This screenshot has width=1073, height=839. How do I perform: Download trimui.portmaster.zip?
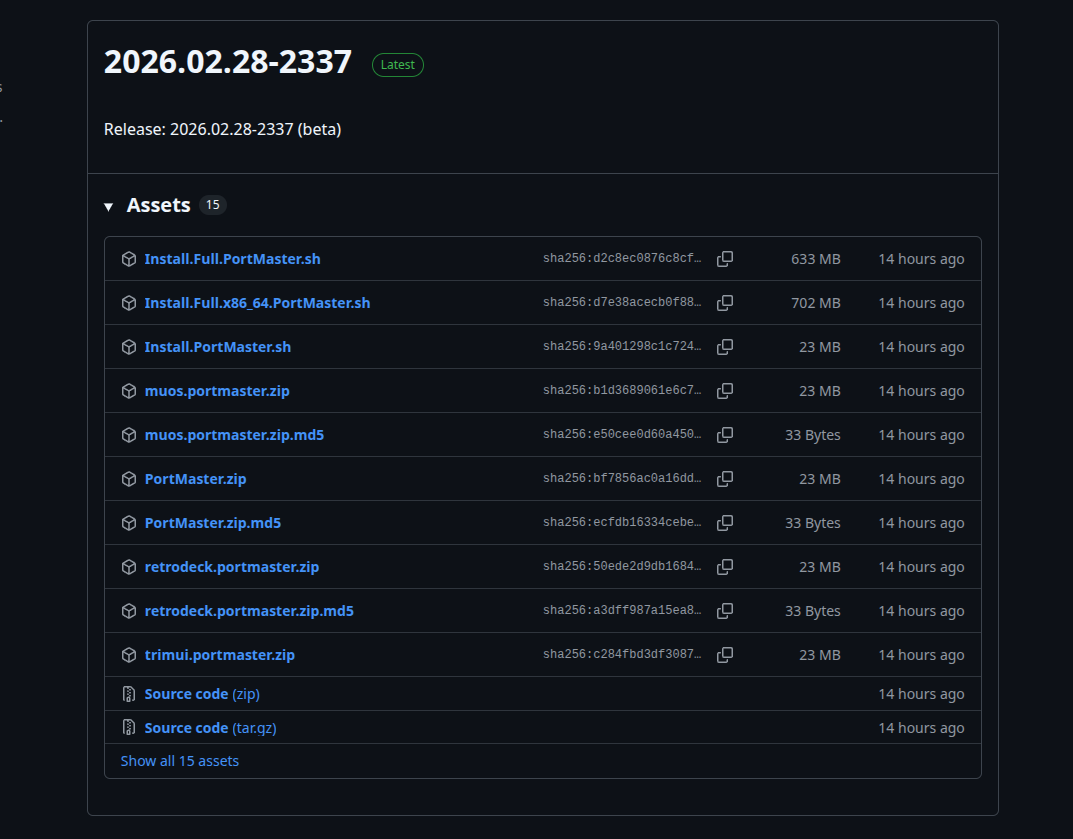click(x=219, y=655)
